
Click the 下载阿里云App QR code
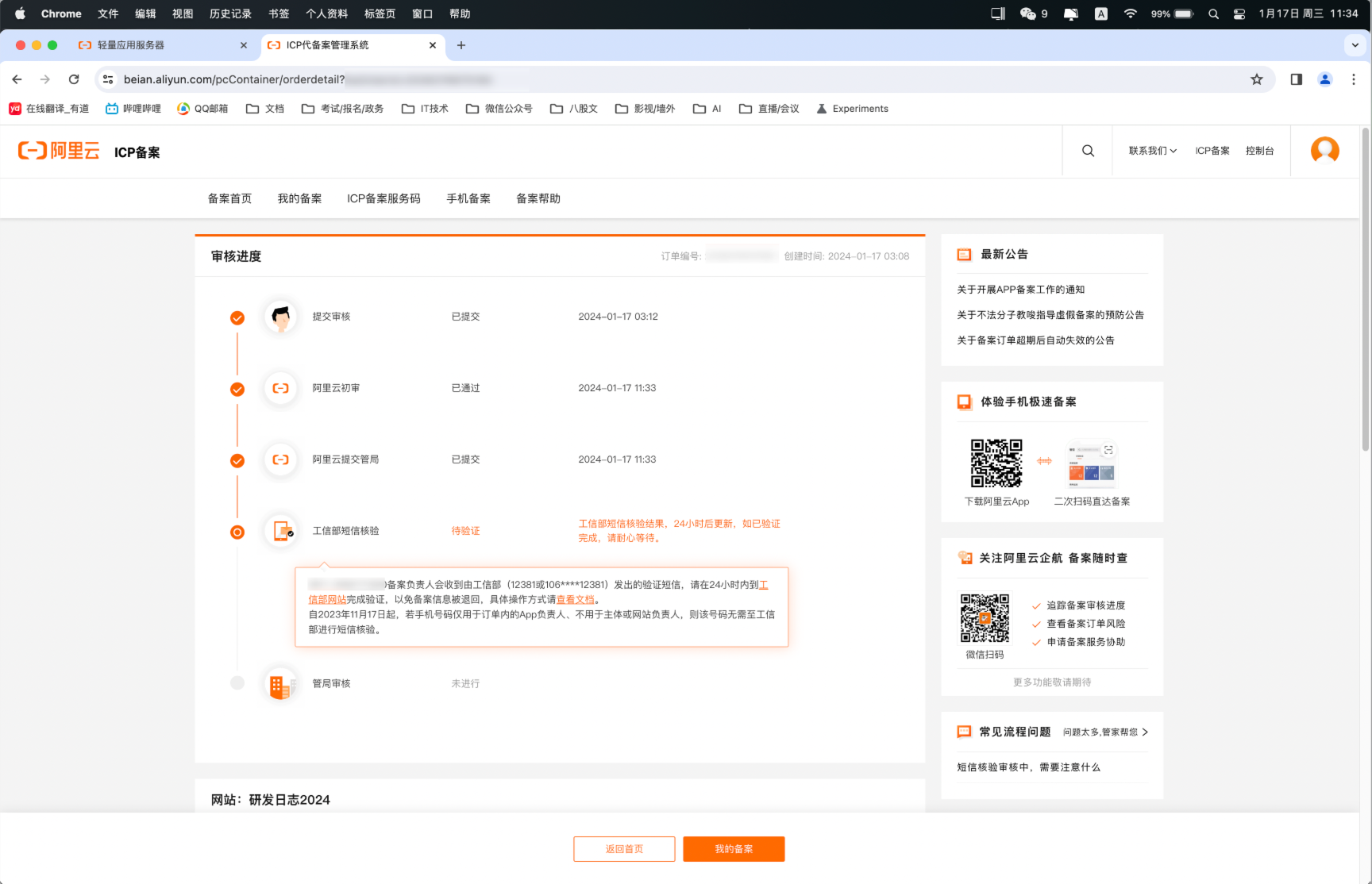pyautogui.click(x=996, y=463)
